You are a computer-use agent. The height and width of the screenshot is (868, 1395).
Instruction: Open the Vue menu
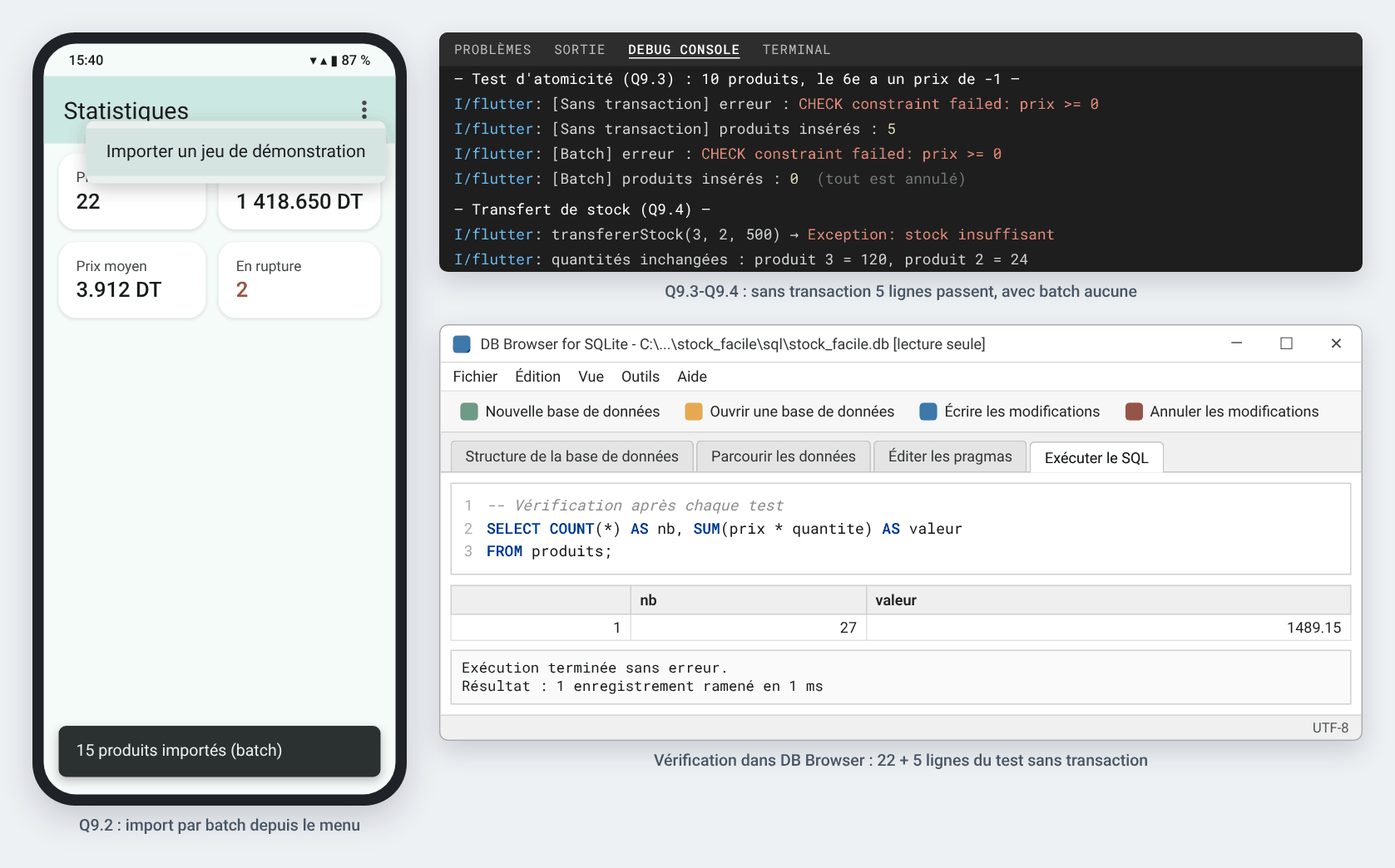pos(591,377)
